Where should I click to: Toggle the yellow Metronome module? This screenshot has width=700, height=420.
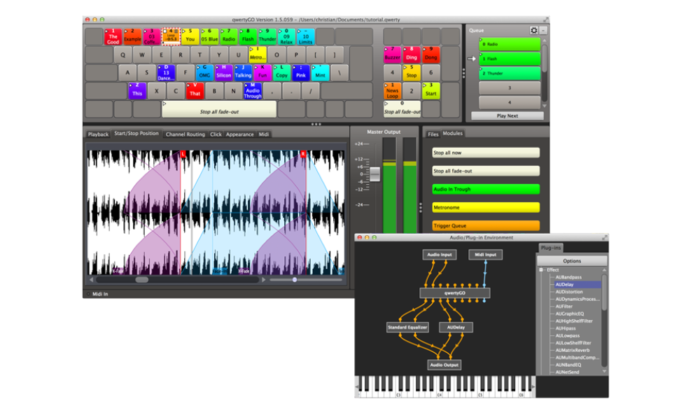click(485, 207)
